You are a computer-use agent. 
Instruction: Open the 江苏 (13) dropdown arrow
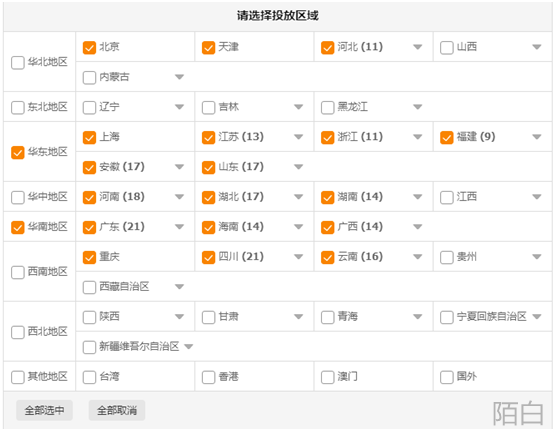click(x=299, y=137)
